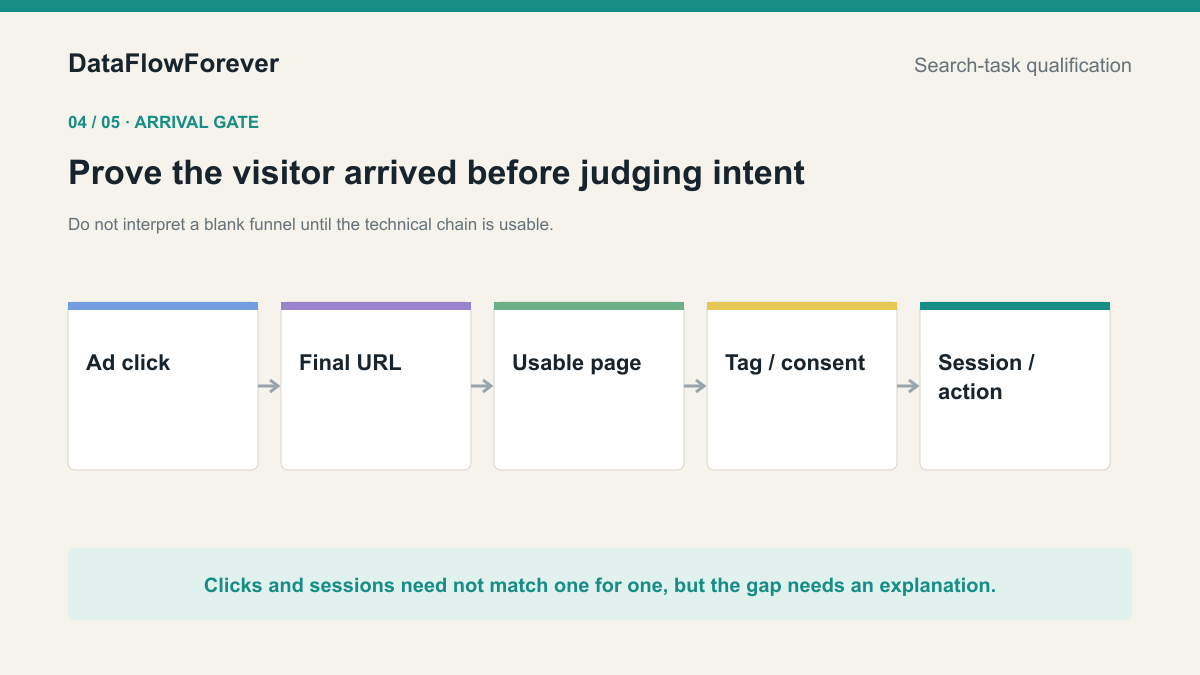Click the yellow color bar above Tag / consent
The image size is (1200, 675).
tap(802, 306)
